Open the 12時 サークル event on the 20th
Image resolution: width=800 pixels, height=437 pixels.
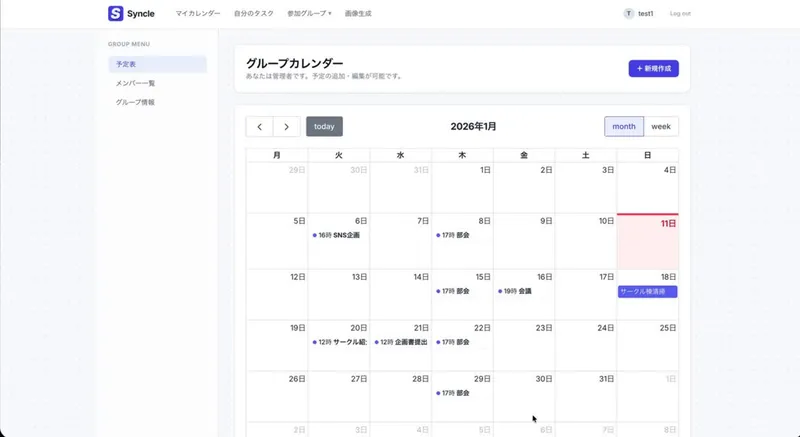(x=339, y=342)
